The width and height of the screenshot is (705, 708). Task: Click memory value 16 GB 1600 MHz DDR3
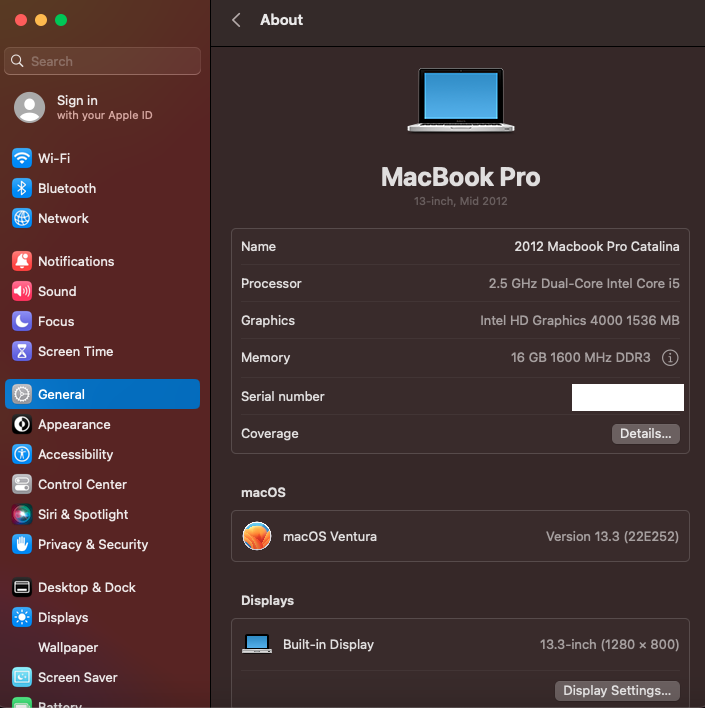tap(580, 358)
